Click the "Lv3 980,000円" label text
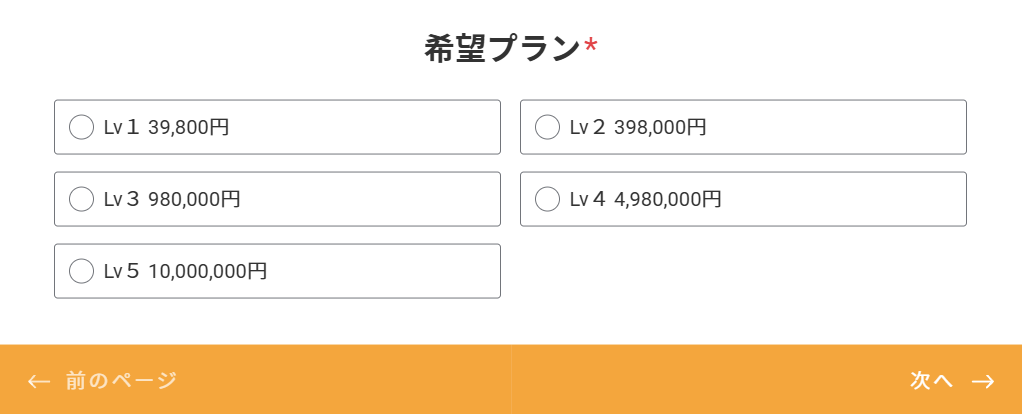1022x414 pixels. pos(172,199)
